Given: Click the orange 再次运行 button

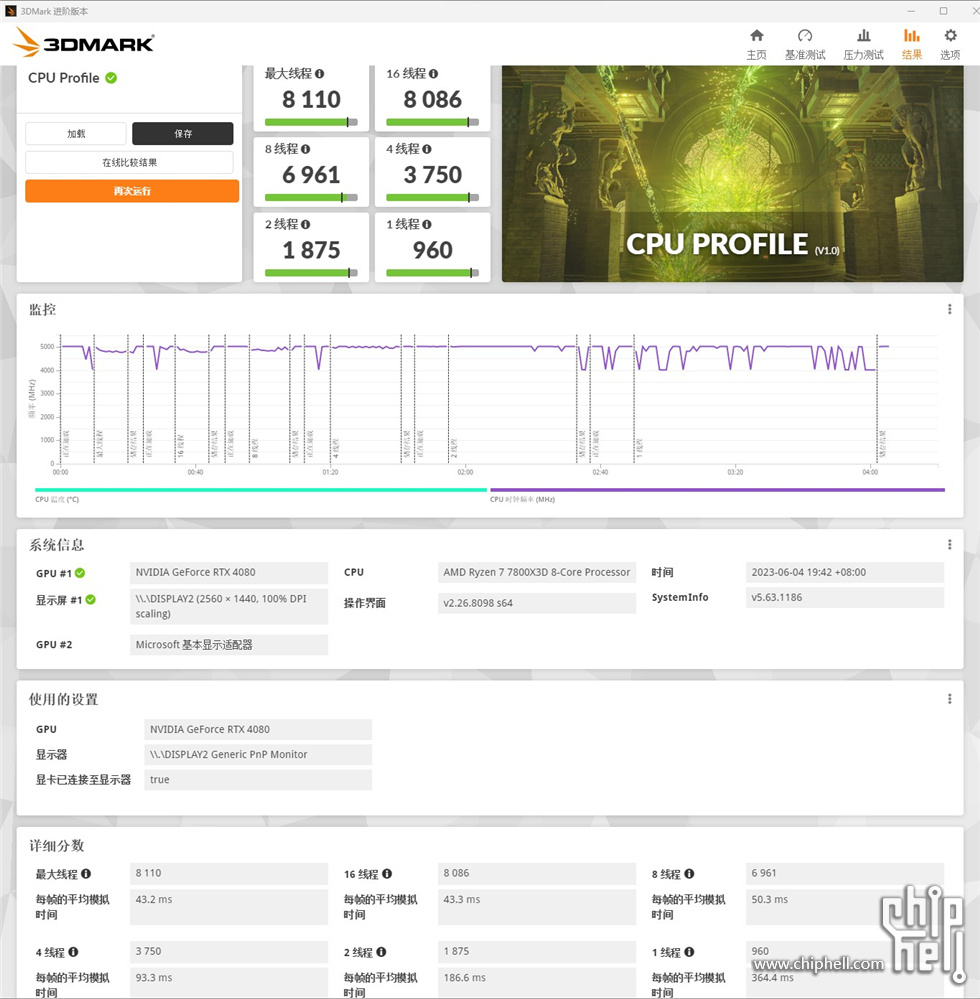Looking at the screenshot, I should (x=132, y=191).
